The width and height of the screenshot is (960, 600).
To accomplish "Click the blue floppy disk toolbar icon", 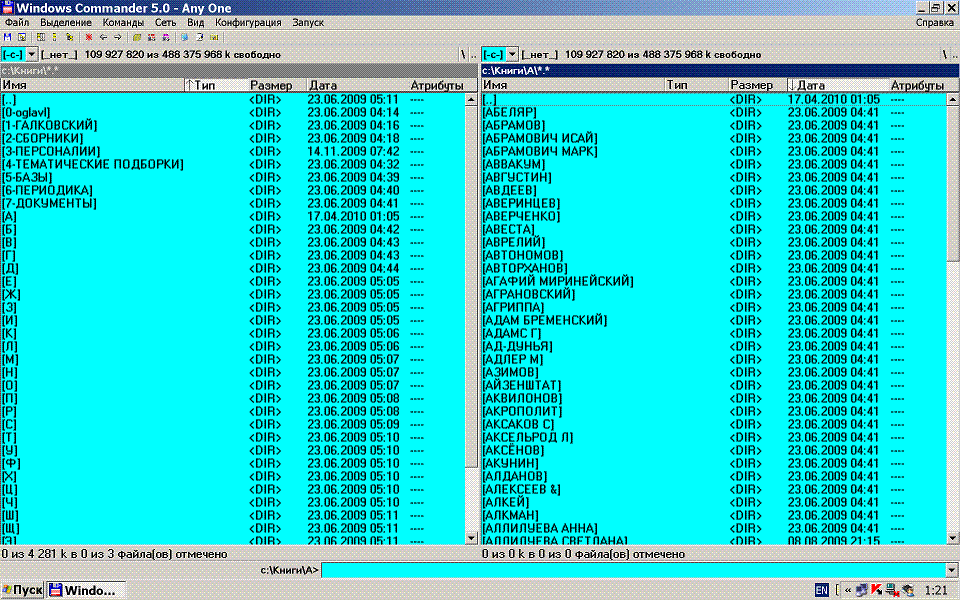I will click(7, 37).
